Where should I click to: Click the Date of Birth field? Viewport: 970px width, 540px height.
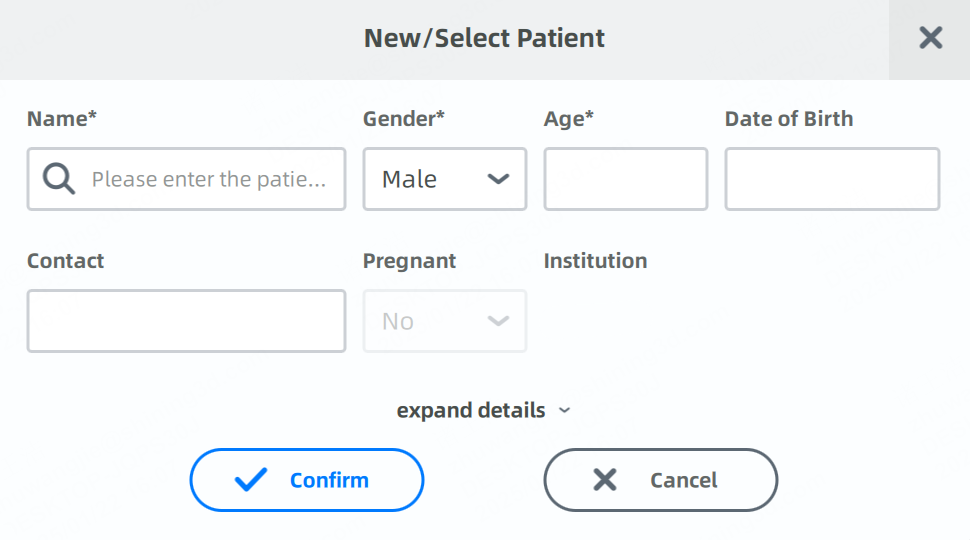832,179
